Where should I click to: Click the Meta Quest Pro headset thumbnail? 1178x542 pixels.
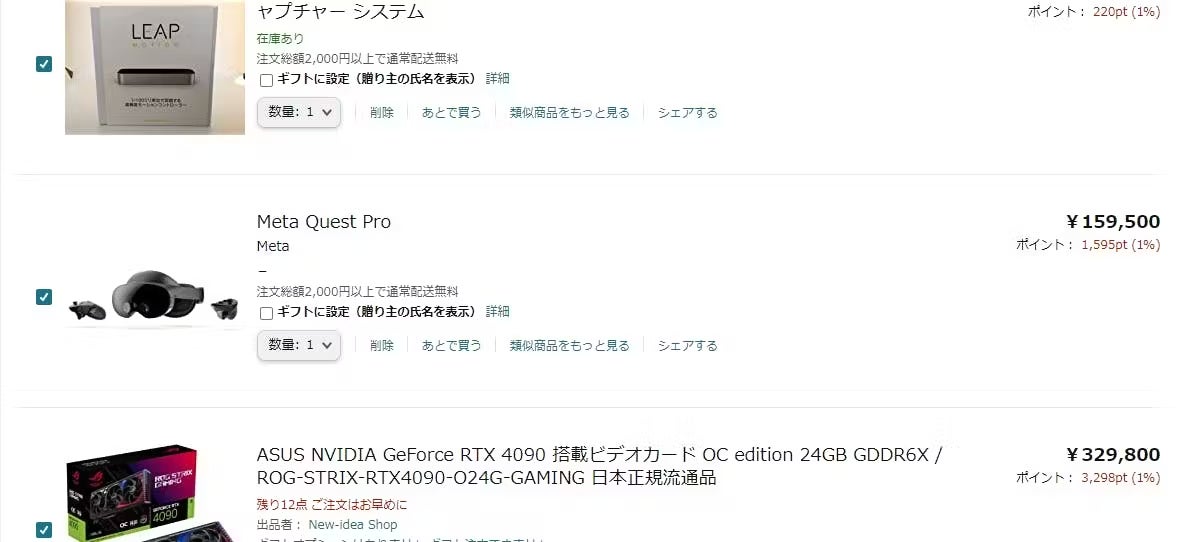click(154, 298)
